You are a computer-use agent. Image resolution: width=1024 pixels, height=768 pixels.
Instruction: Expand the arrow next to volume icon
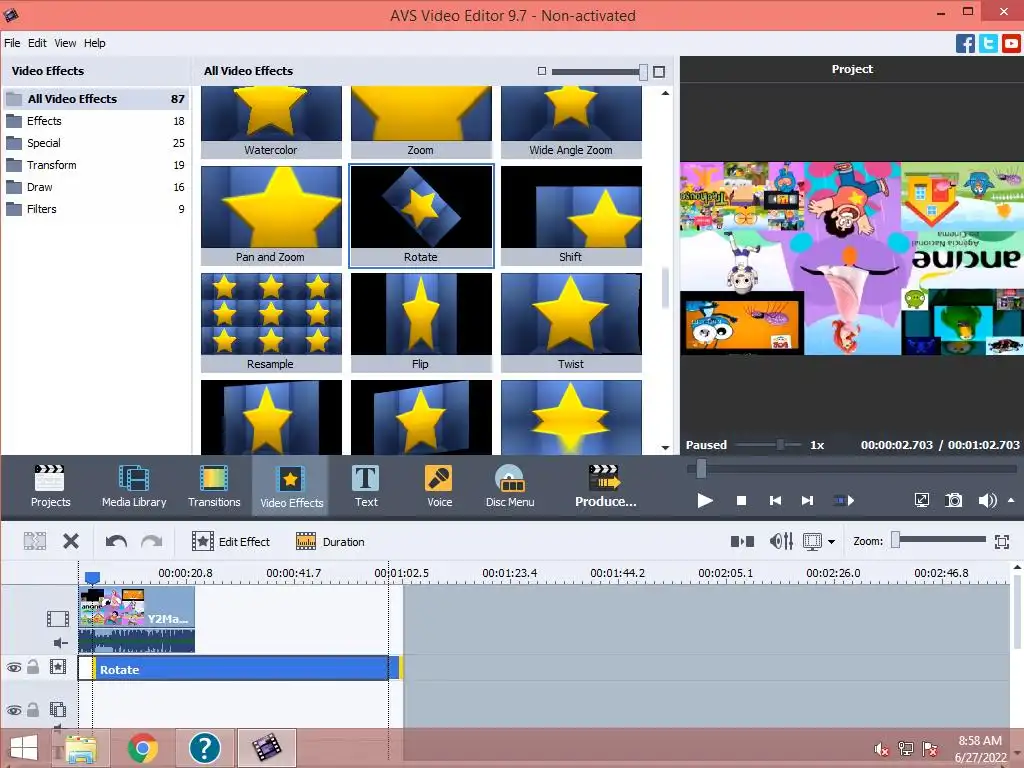[1011, 500]
